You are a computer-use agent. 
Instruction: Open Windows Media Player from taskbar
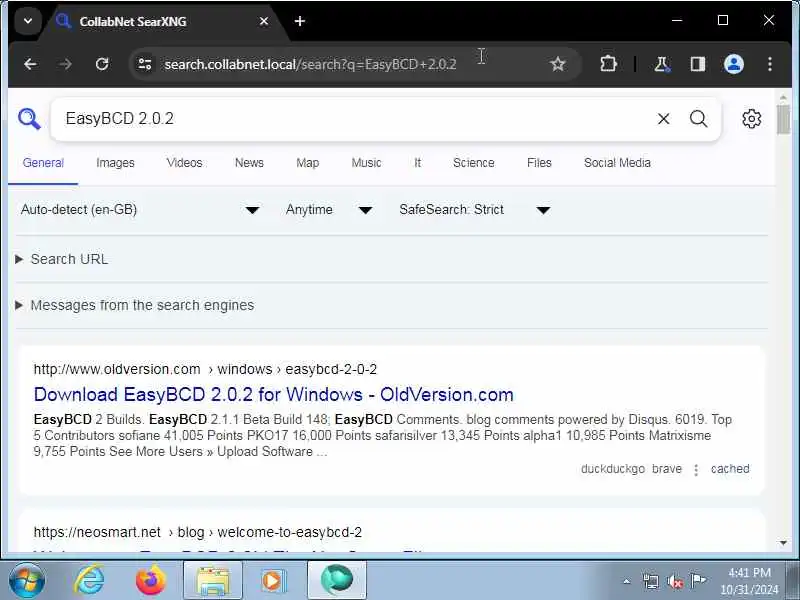coord(273,581)
